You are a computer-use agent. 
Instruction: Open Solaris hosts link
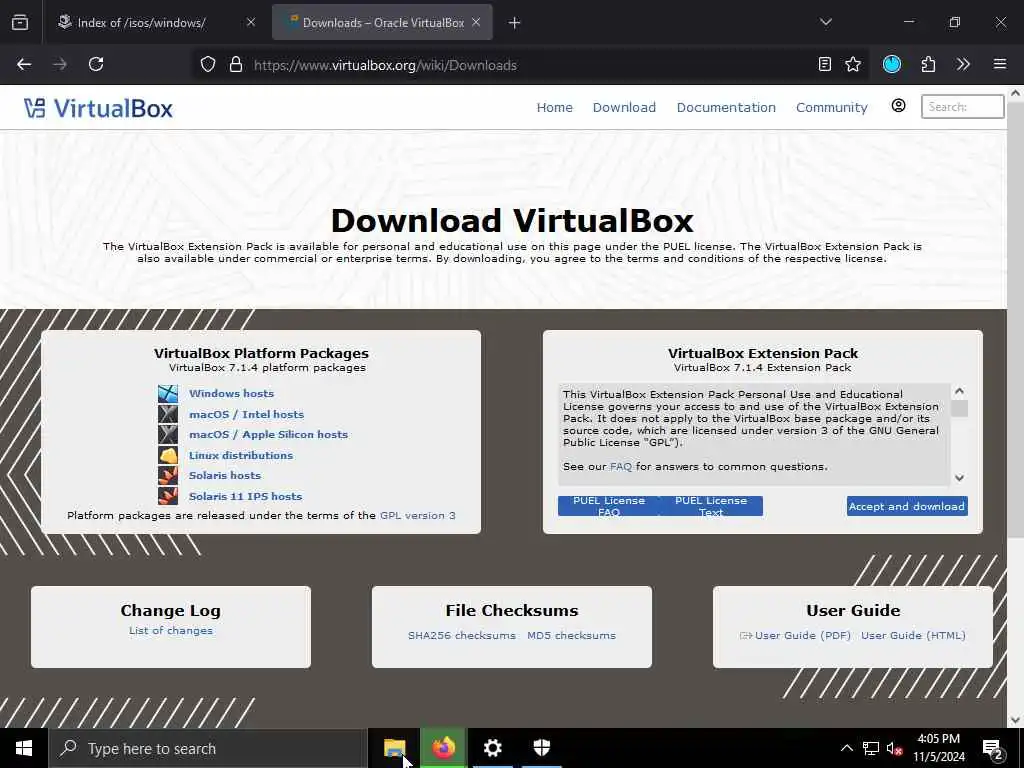pyautogui.click(x=225, y=475)
